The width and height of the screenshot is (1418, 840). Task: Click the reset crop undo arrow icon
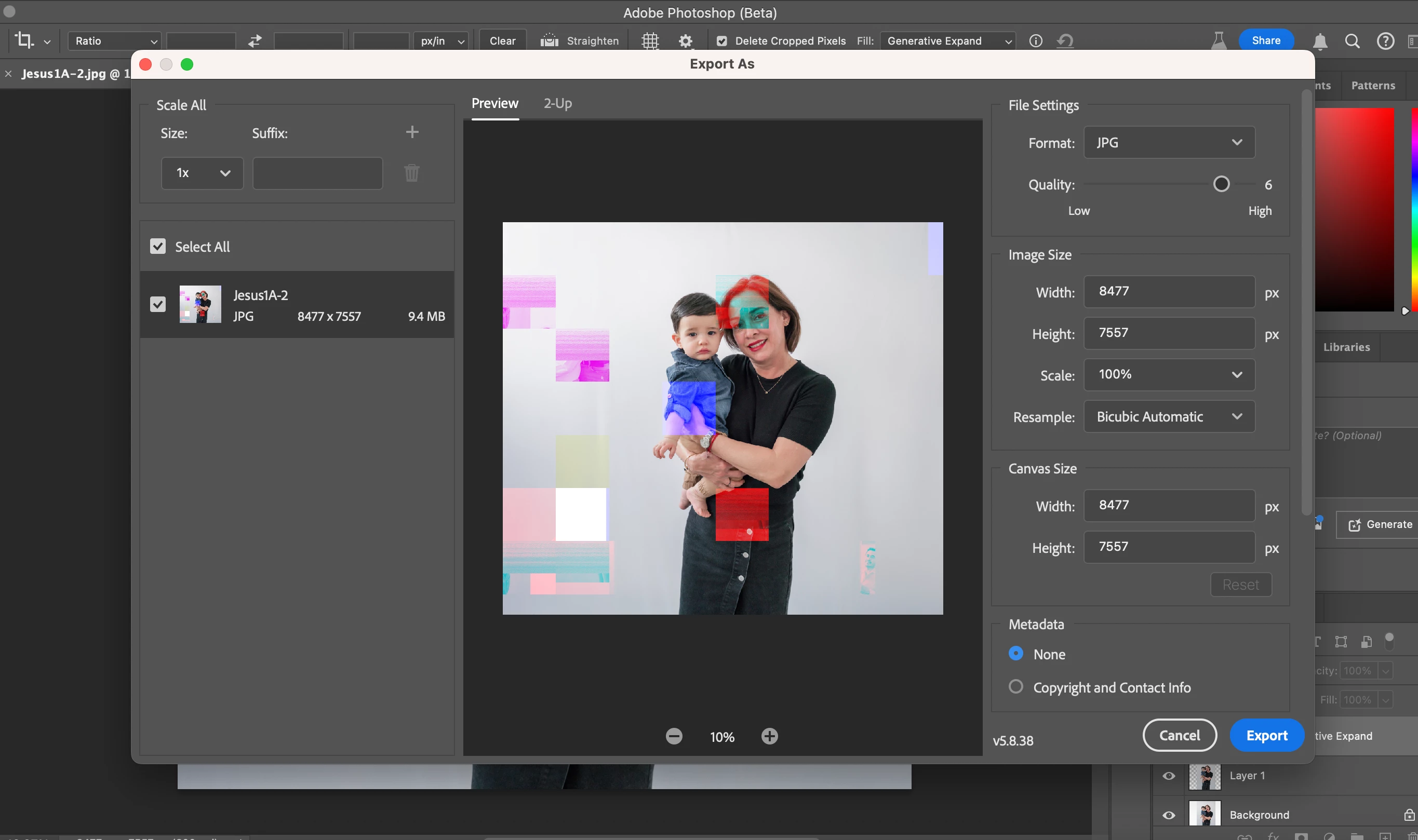pos(1065,41)
